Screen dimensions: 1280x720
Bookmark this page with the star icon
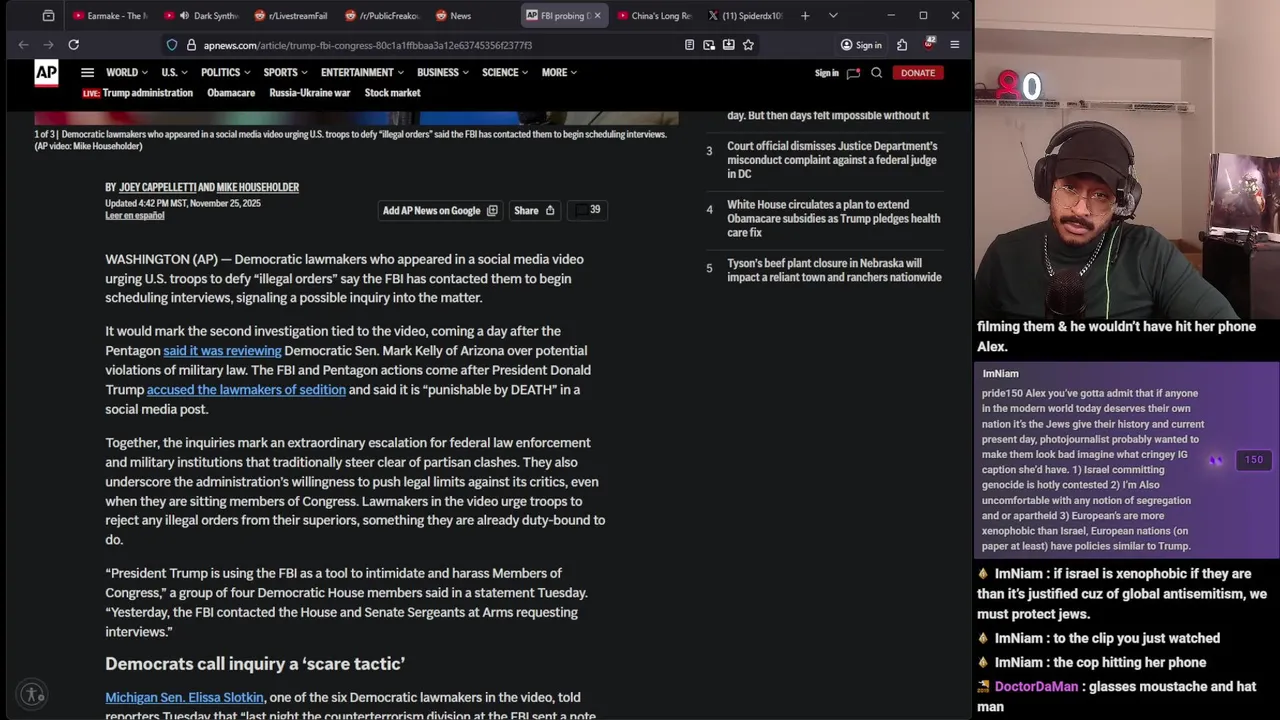pyautogui.click(x=748, y=45)
